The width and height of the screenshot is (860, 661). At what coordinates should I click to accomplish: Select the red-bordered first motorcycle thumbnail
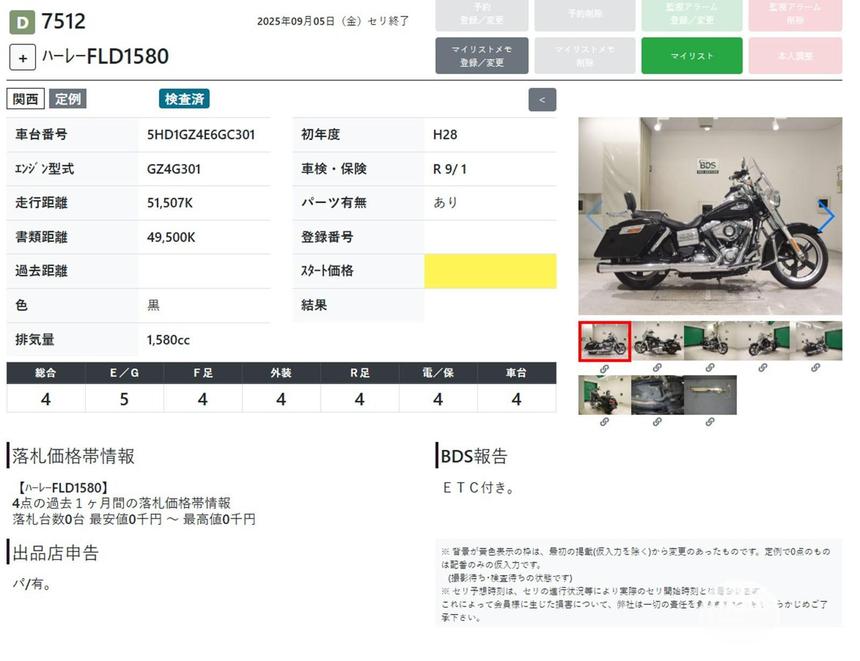tap(604, 341)
